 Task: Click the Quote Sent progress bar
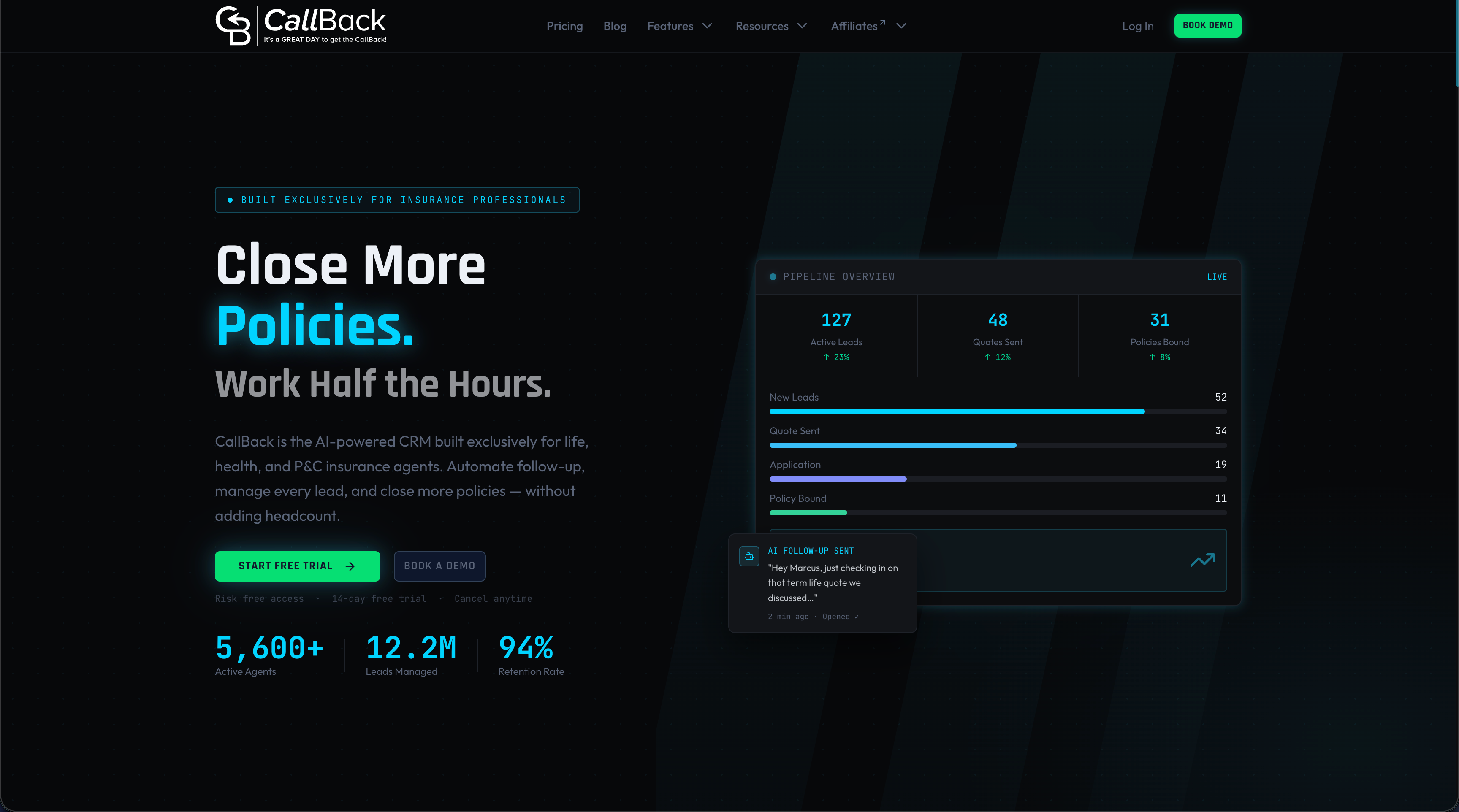pos(998,445)
